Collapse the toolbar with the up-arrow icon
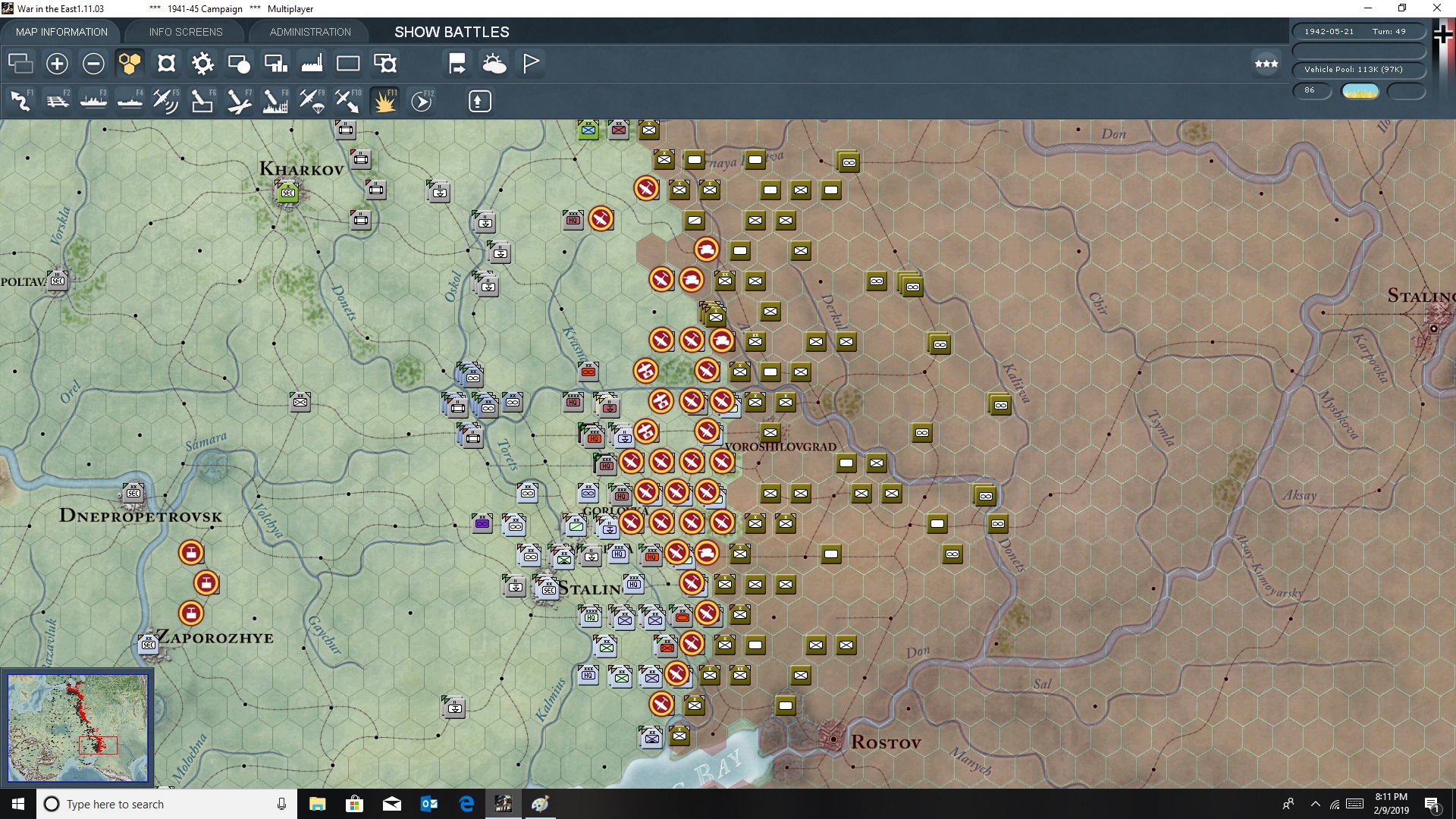Viewport: 1456px width, 819px height. pos(479,100)
